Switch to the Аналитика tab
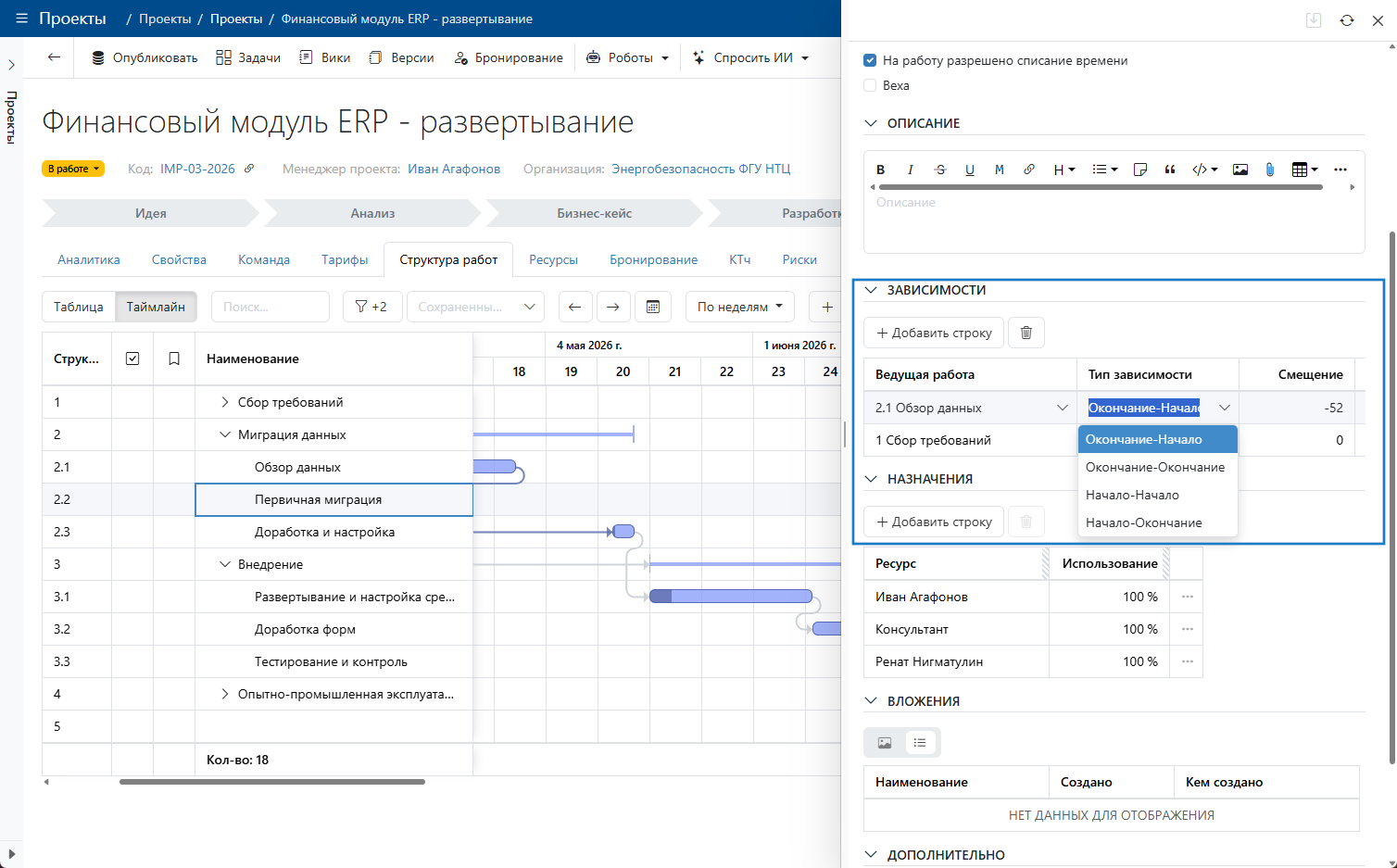 point(89,259)
